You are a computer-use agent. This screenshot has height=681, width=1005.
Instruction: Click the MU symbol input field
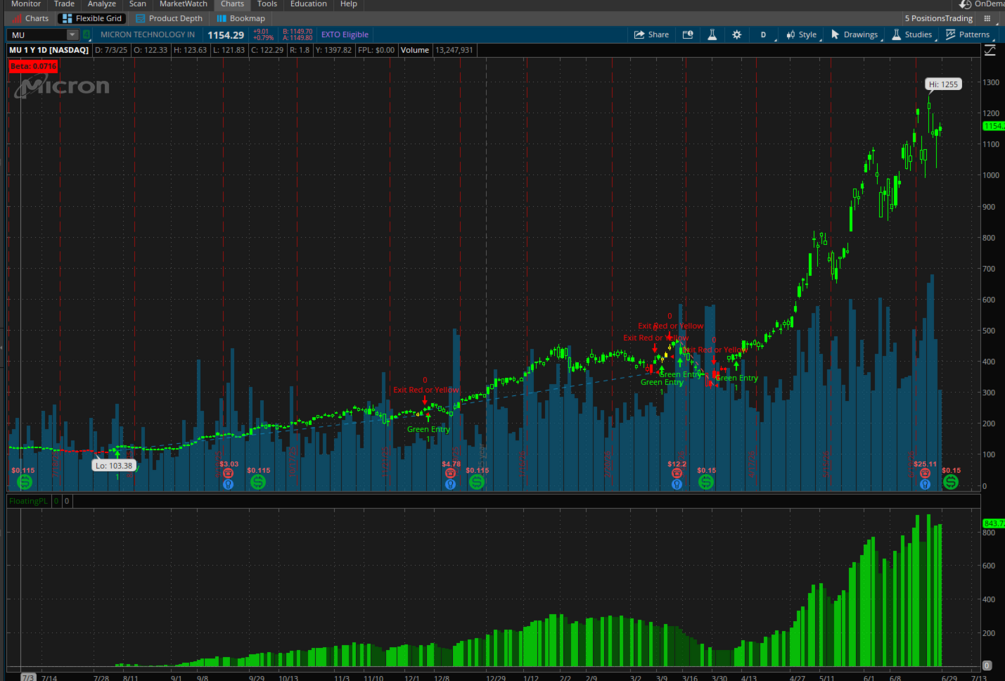(38, 35)
